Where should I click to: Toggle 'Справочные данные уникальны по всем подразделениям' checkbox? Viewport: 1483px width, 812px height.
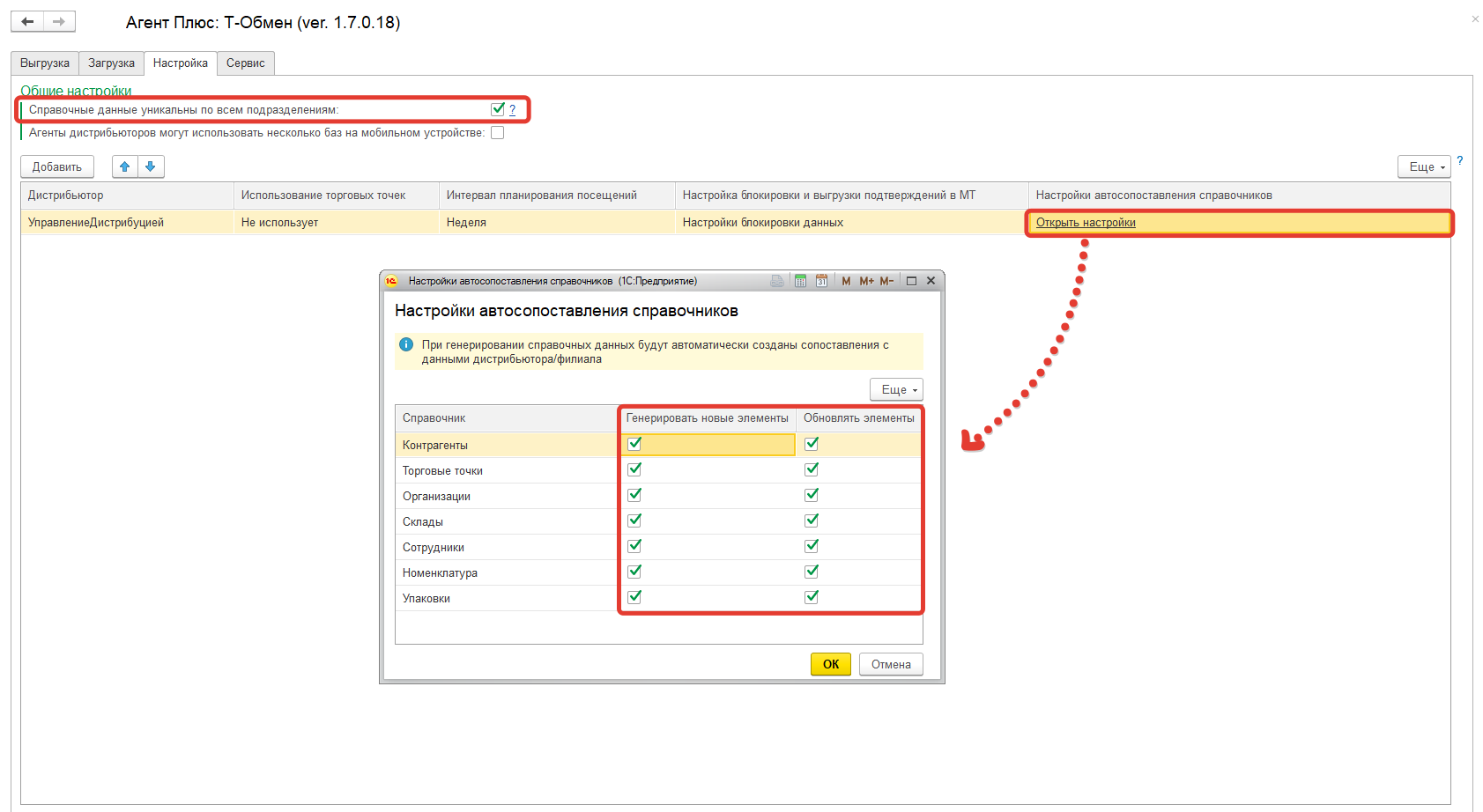pos(498,109)
